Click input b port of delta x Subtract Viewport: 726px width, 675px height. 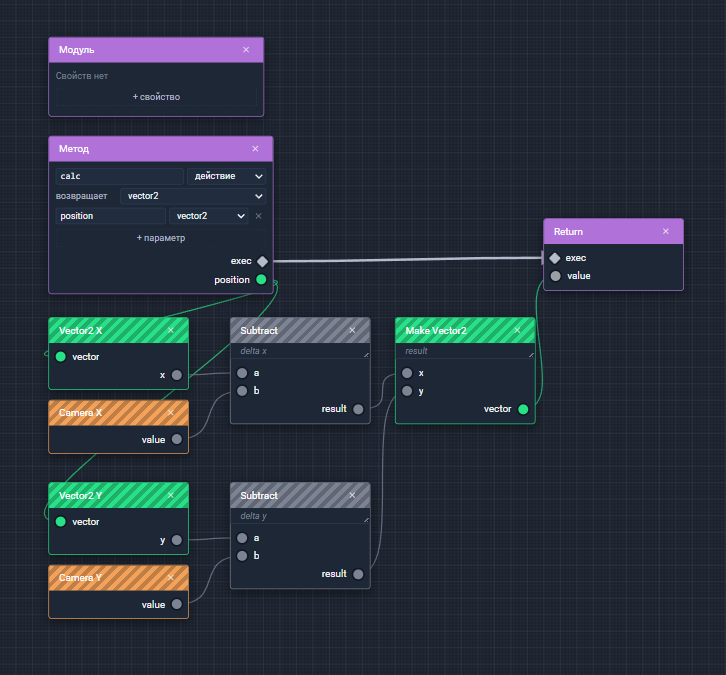tap(242, 391)
